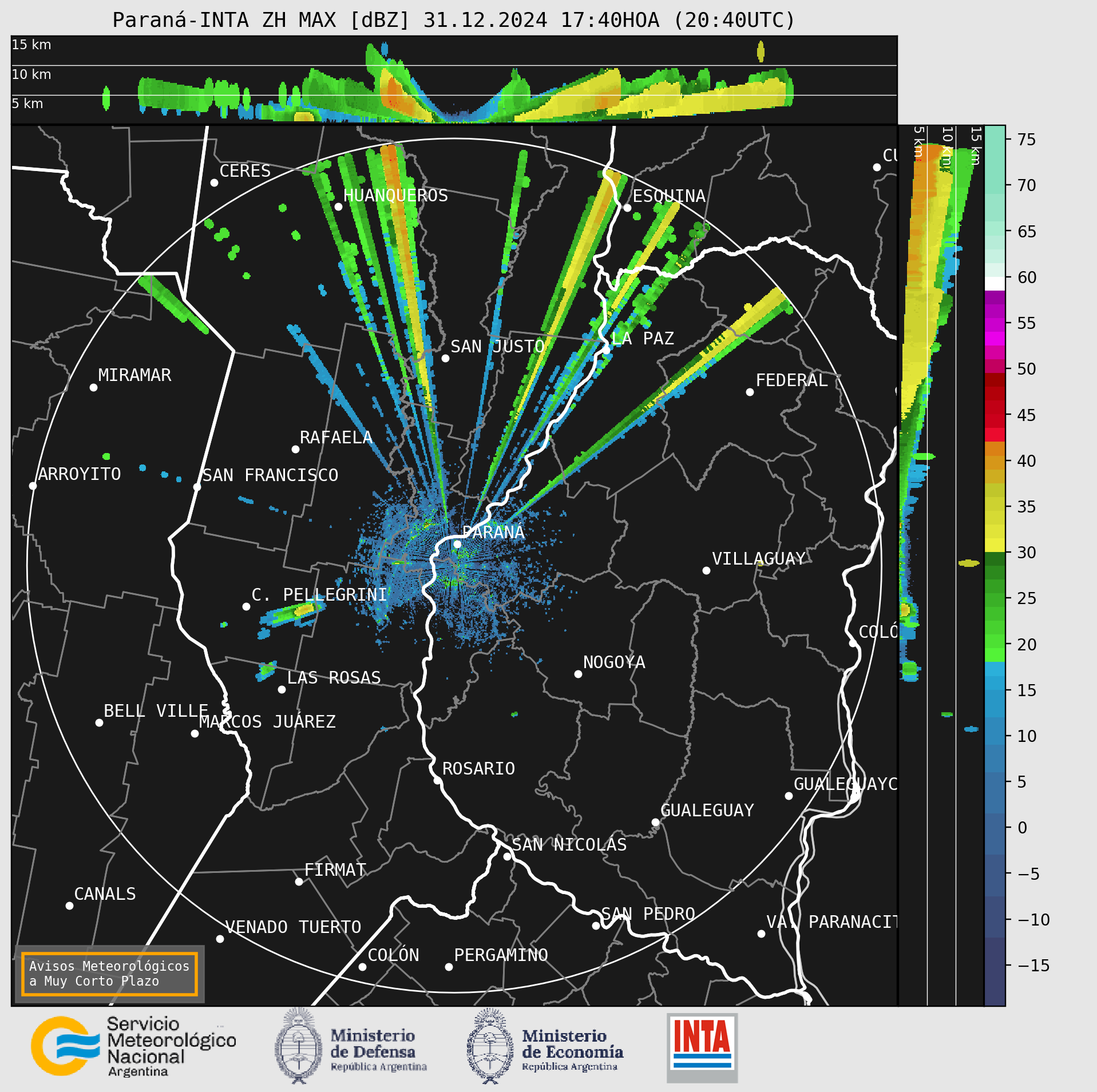1097x1092 pixels.
Task: Open Avisos Meteorológicos a Muy Corto Plazo
Action: click(x=109, y=974)
